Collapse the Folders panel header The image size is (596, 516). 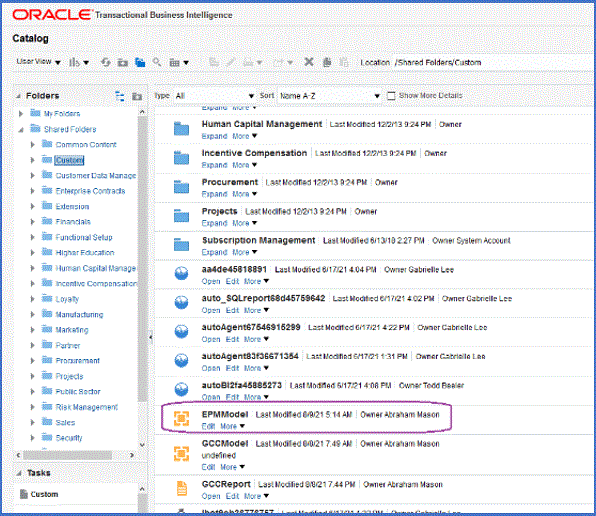pyautogui.click(x=18, y=96)
